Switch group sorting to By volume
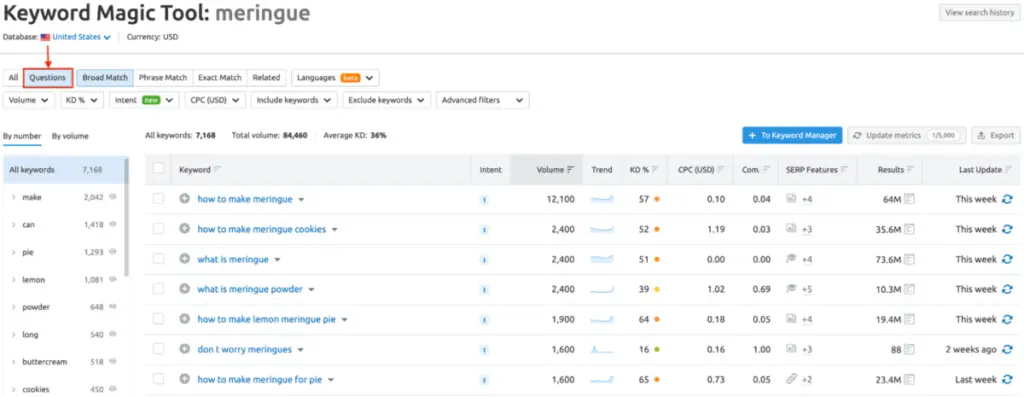 click(71, 136)
